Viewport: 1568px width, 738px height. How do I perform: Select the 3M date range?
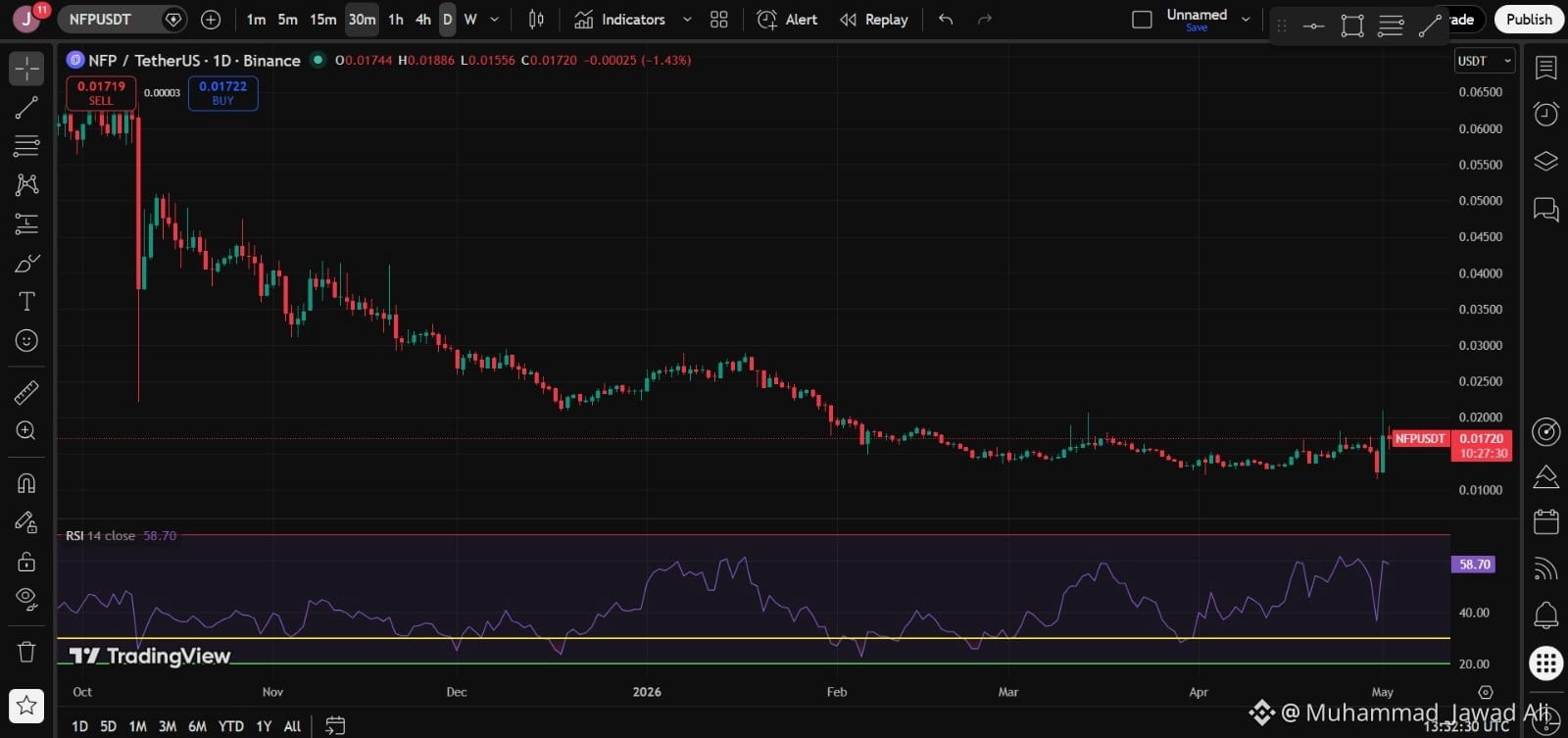pos(168,726)
